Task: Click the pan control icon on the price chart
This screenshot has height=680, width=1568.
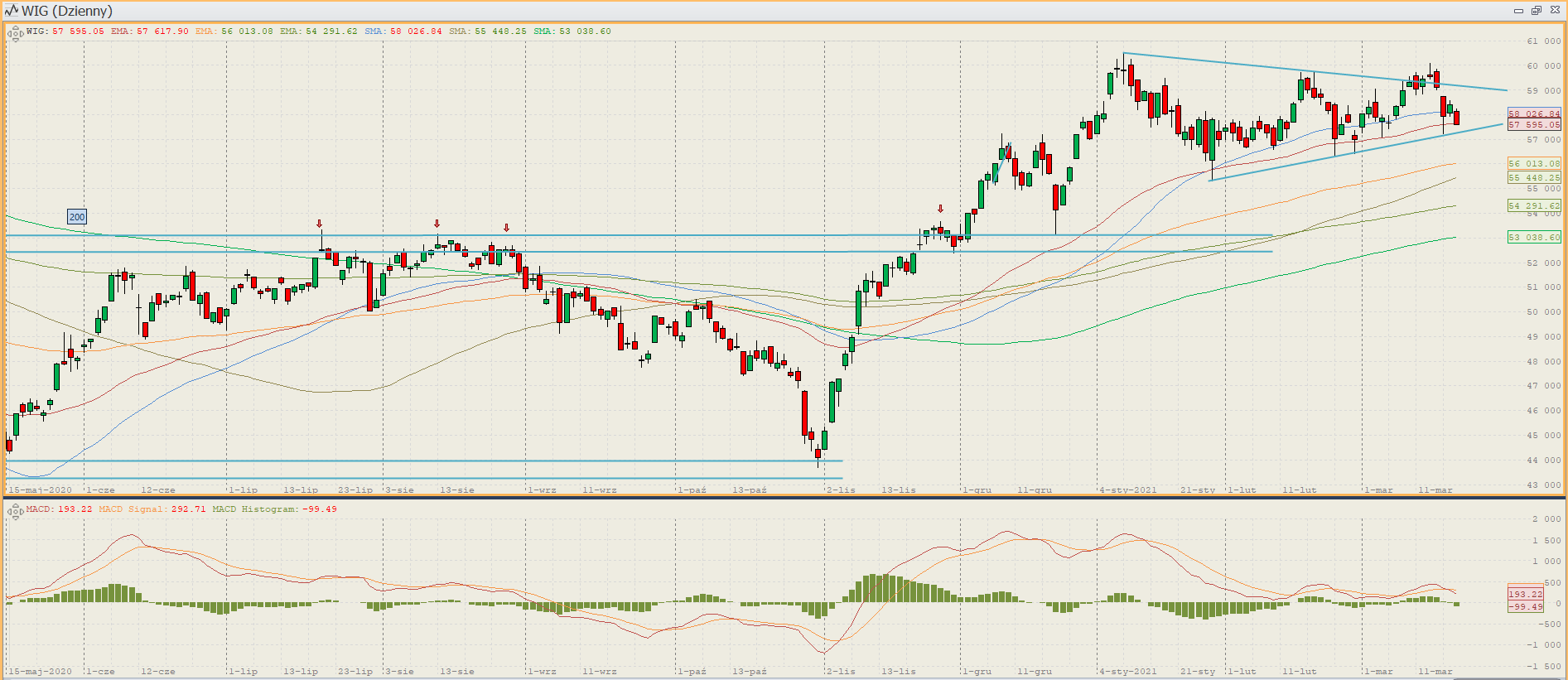Action: coord(15,34)
